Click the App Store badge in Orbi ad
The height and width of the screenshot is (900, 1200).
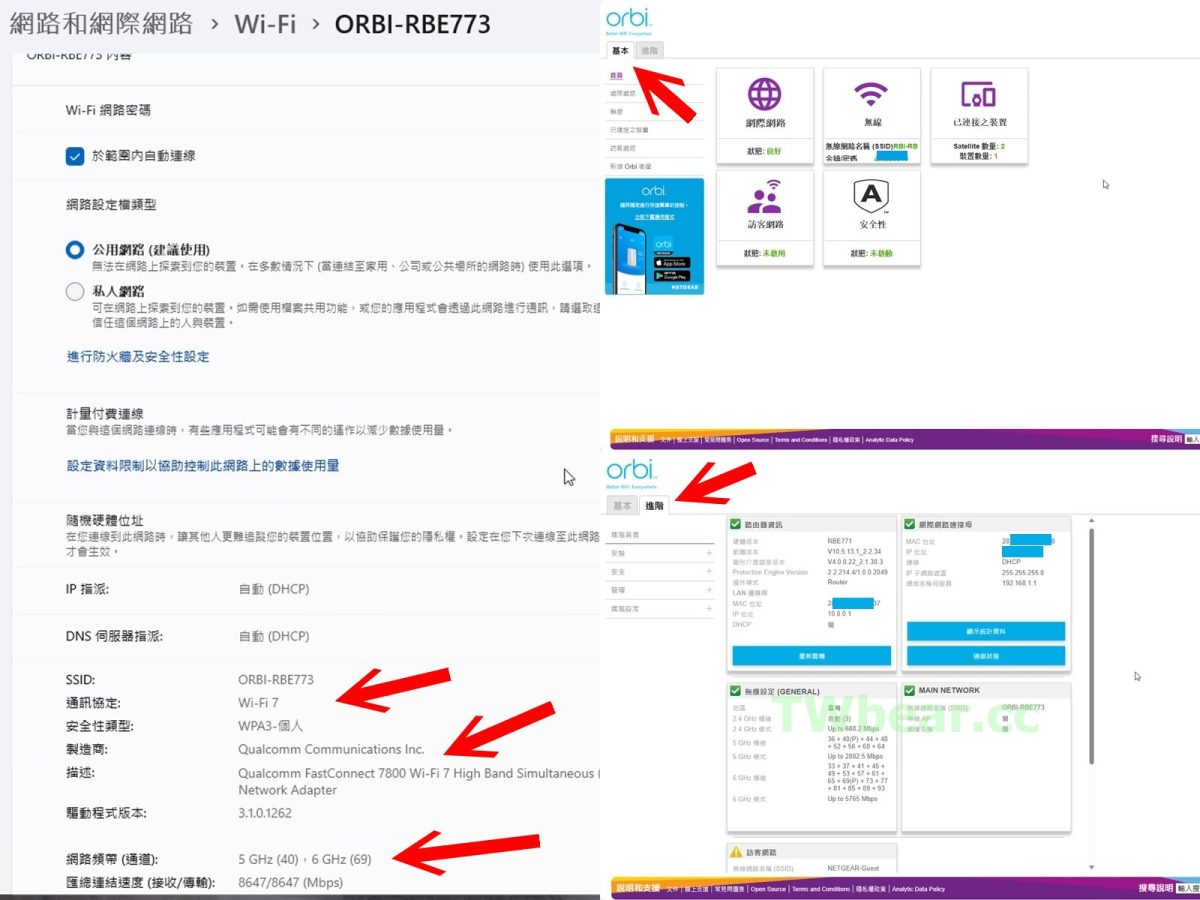[671, 262]
